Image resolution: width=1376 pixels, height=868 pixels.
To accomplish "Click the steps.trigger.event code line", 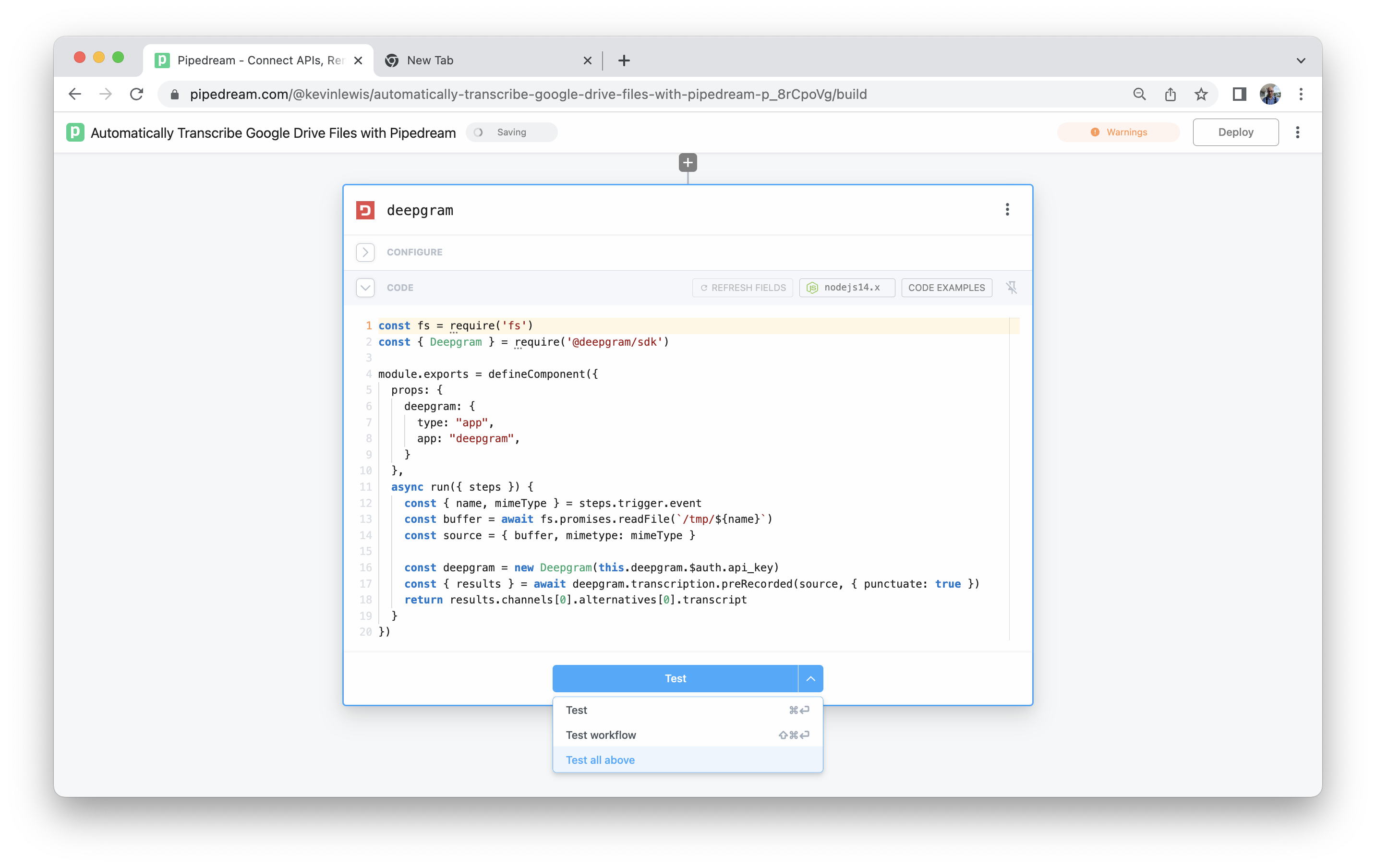I will click(553, 503).
